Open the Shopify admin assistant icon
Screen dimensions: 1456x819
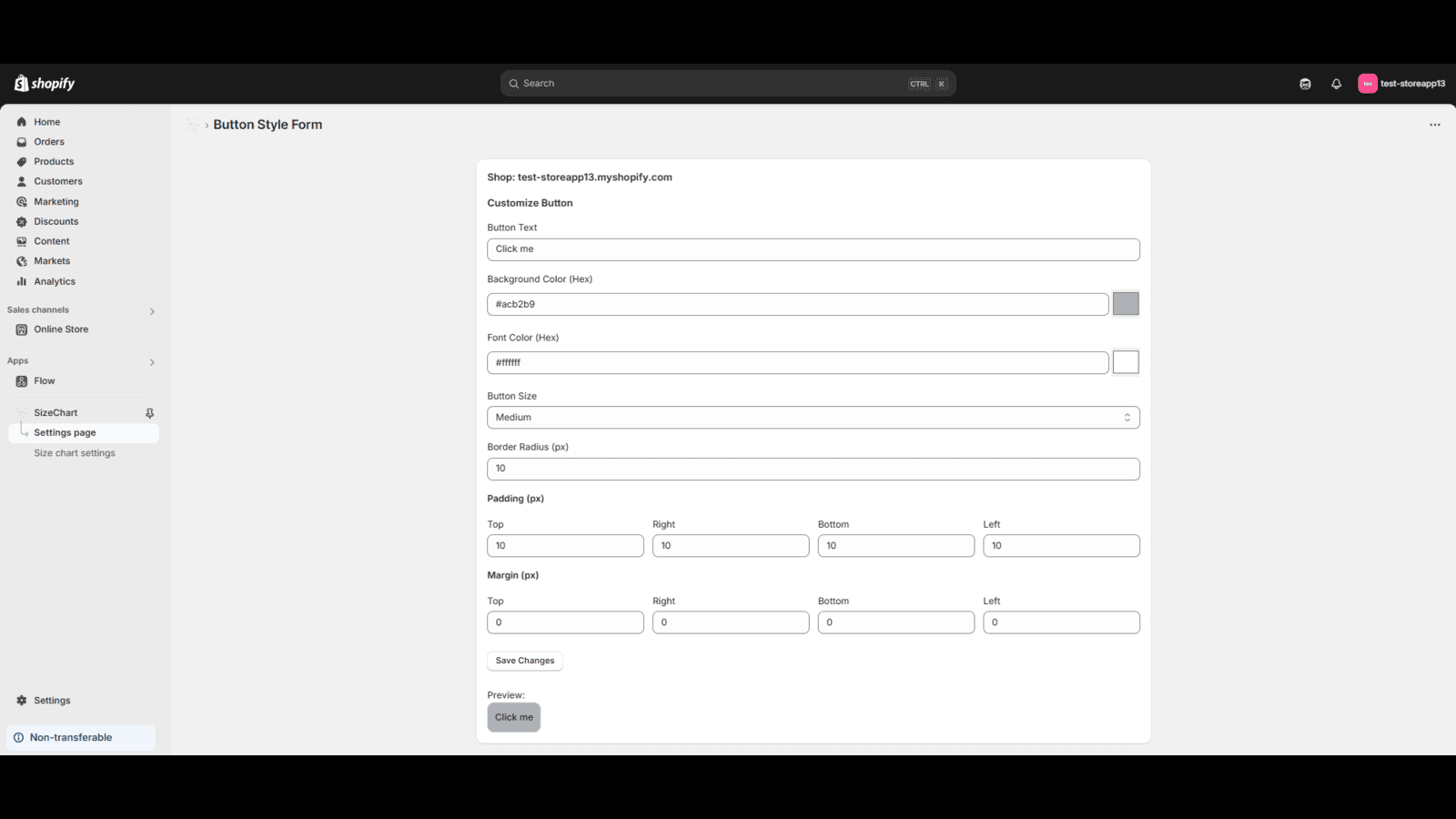click(1304, 83)
